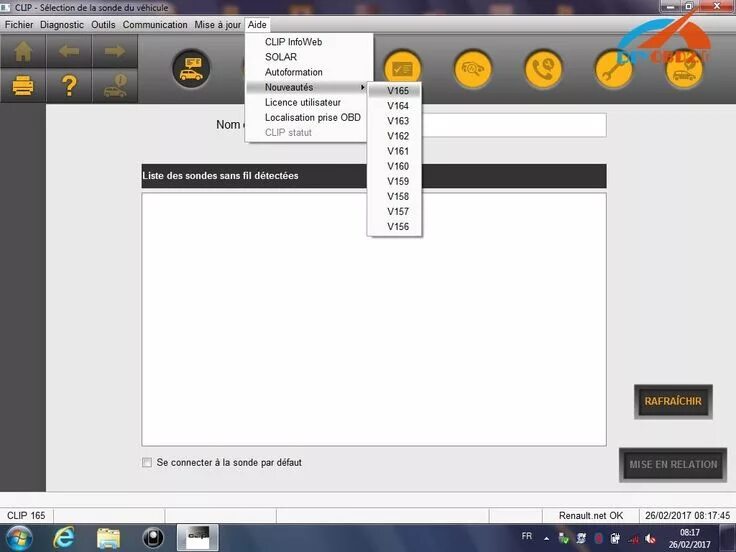Choose SOLAR in the Aide menu

[281, 57]
